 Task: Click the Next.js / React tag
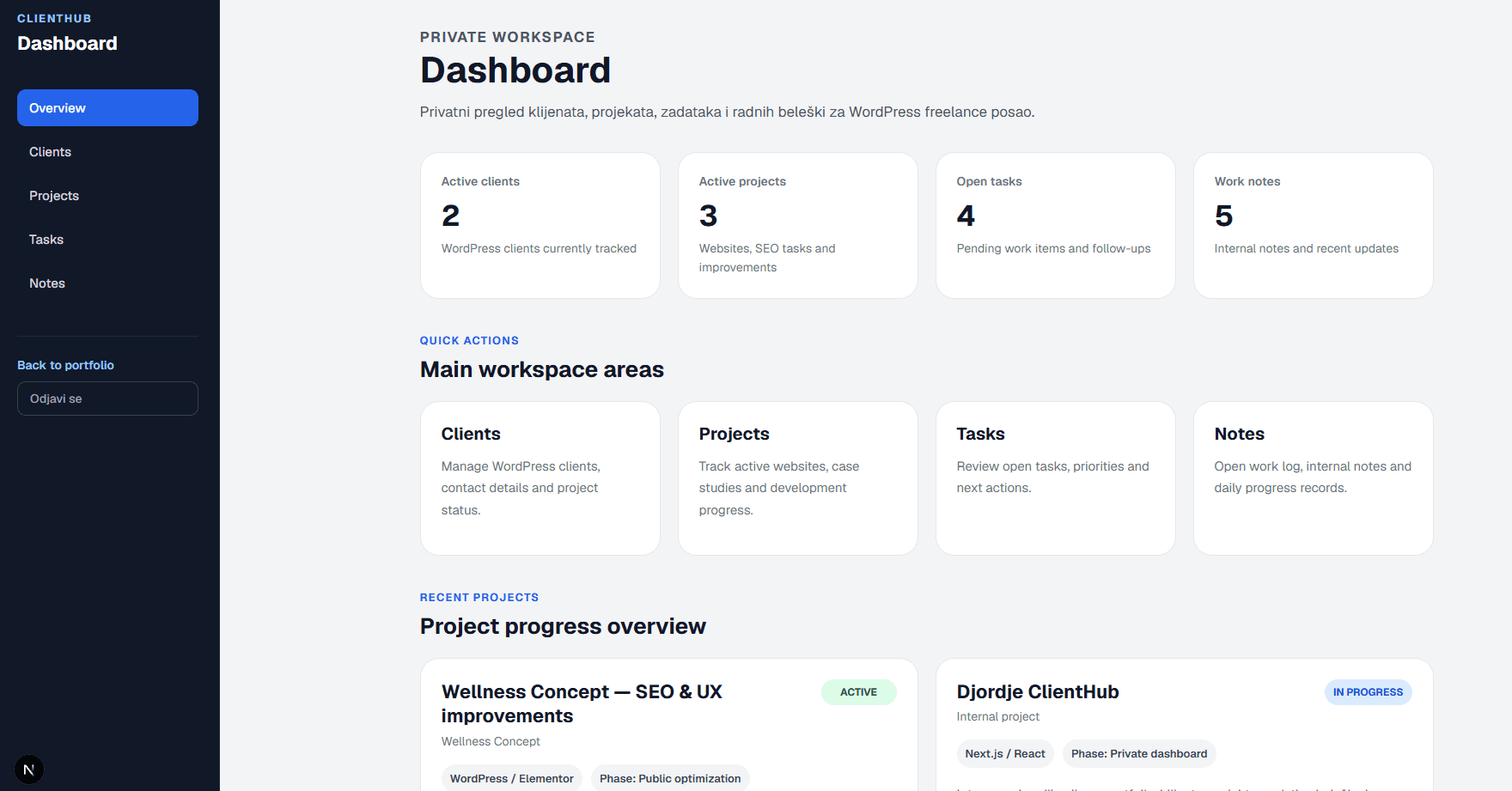1005,753
